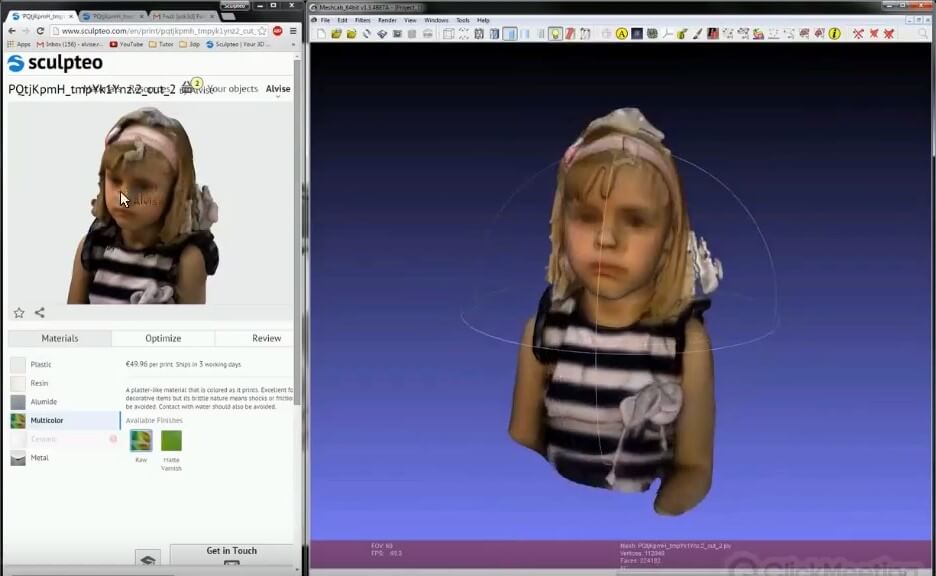Open the Help menu in MeshLab

(x=483, y=20)
